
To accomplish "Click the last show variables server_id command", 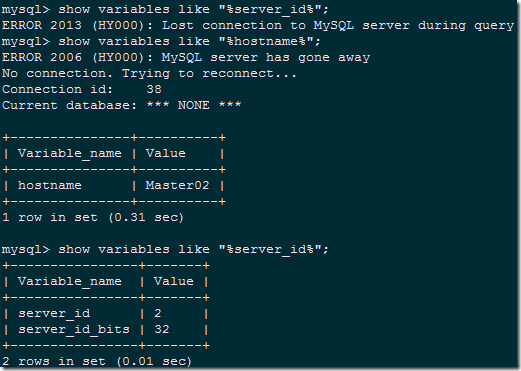I will pyautogui.click(x=165, y=250).
